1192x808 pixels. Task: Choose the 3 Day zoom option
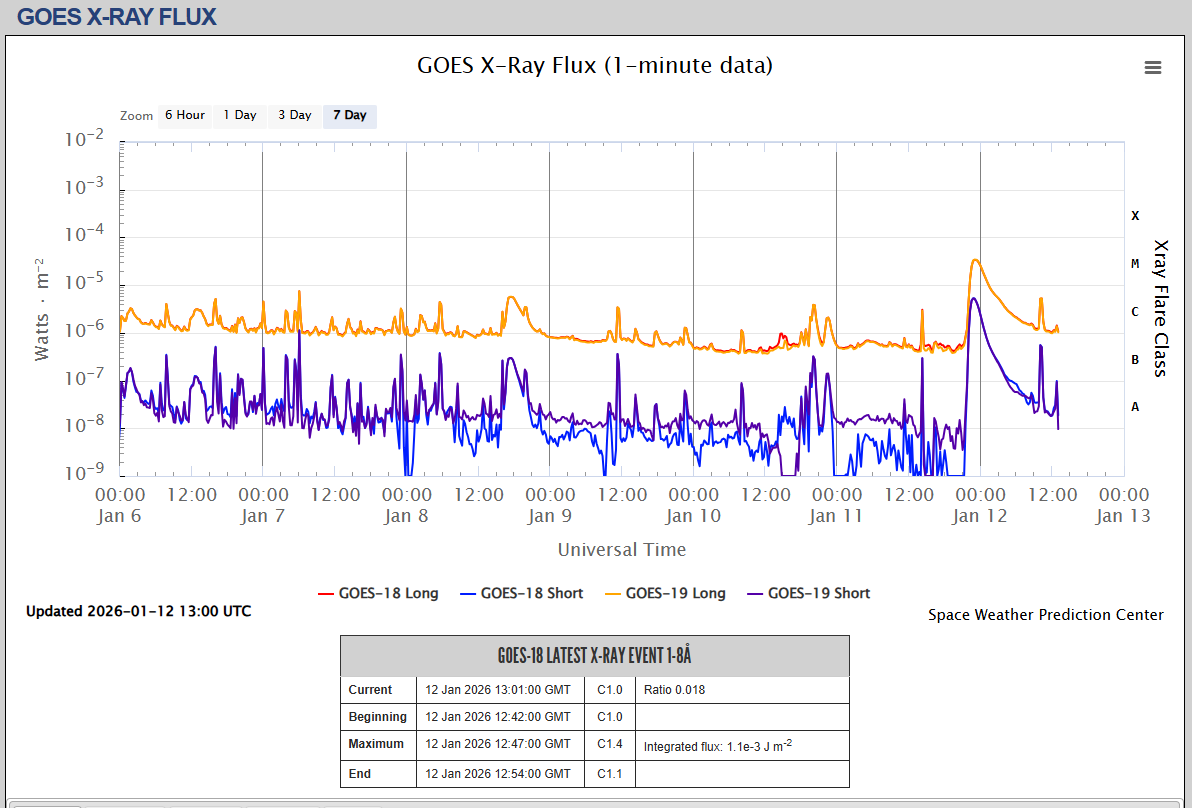tap(295, 115)
